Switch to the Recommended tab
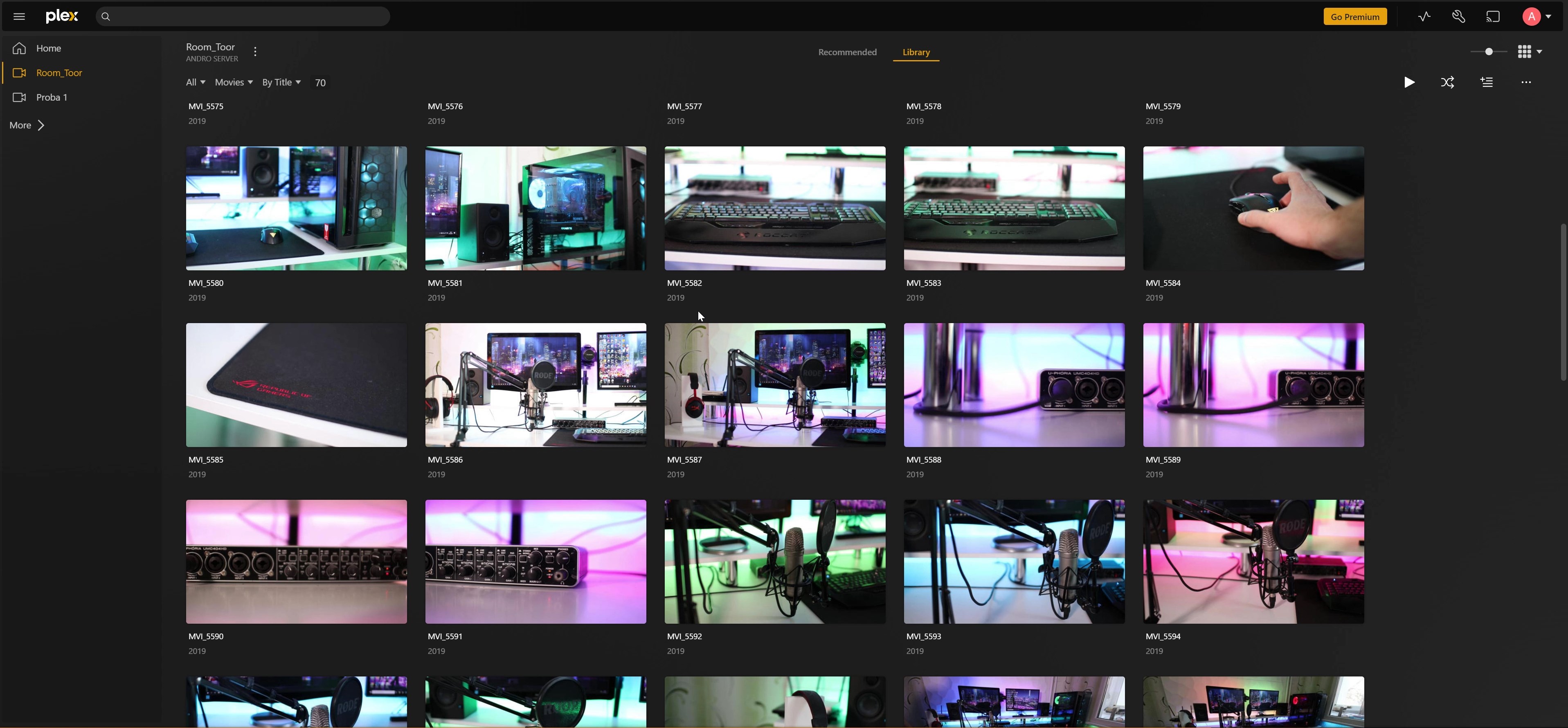The image size is (1568, 728). tap(847, 52)
